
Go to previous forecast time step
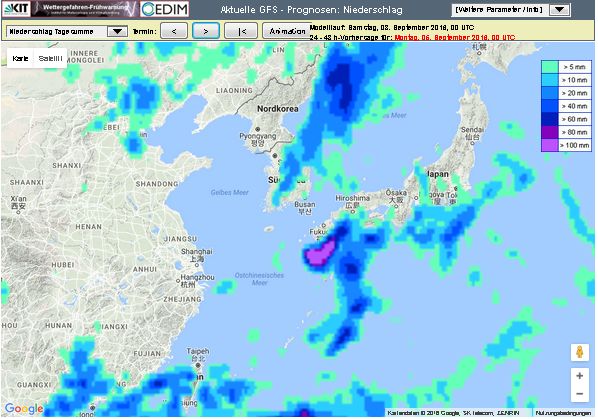(x=174, y=31)
